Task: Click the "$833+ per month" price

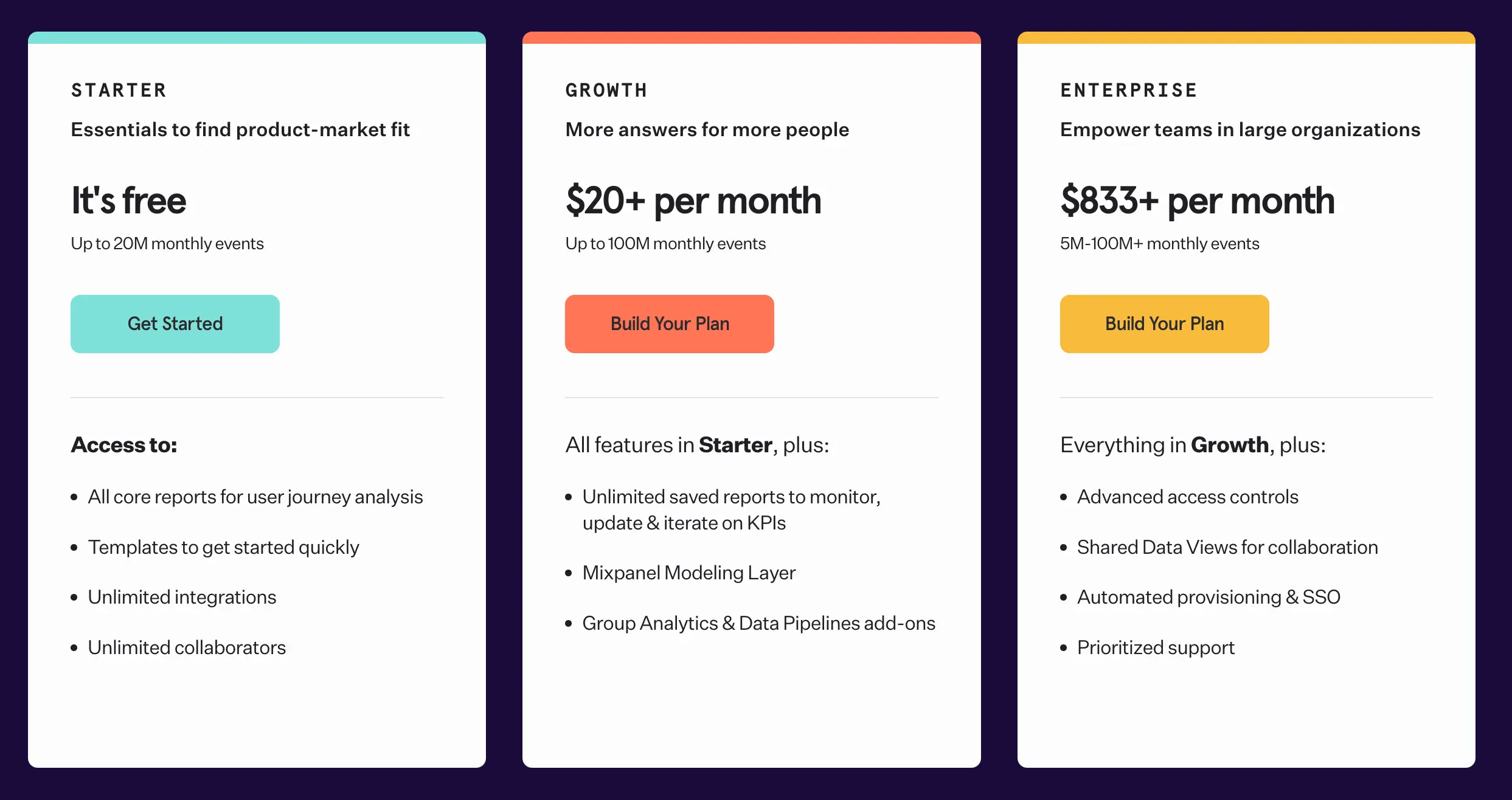Action: 1197,201
